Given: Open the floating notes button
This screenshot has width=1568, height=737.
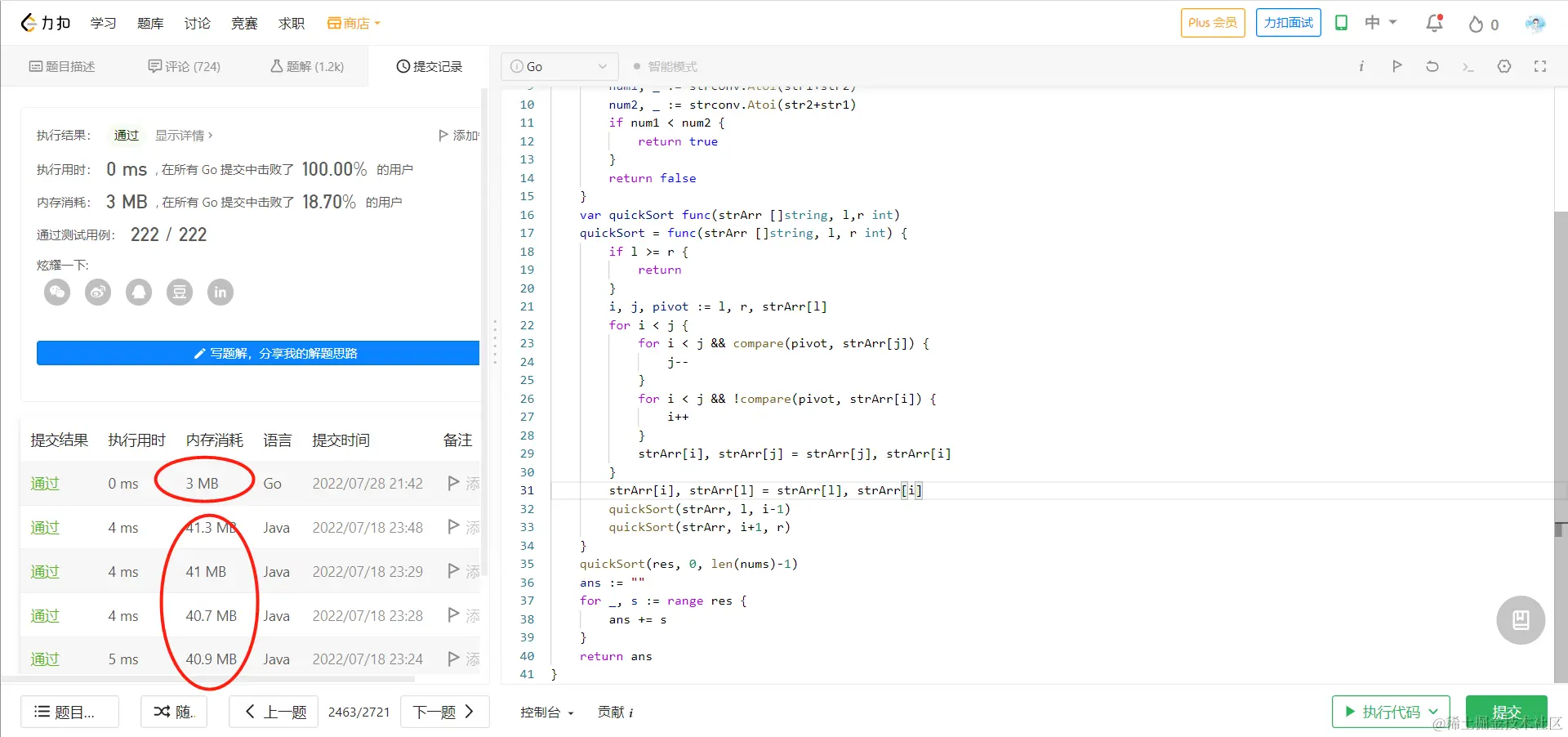Looking at the screenshot, I should (x=1521, y=620).
